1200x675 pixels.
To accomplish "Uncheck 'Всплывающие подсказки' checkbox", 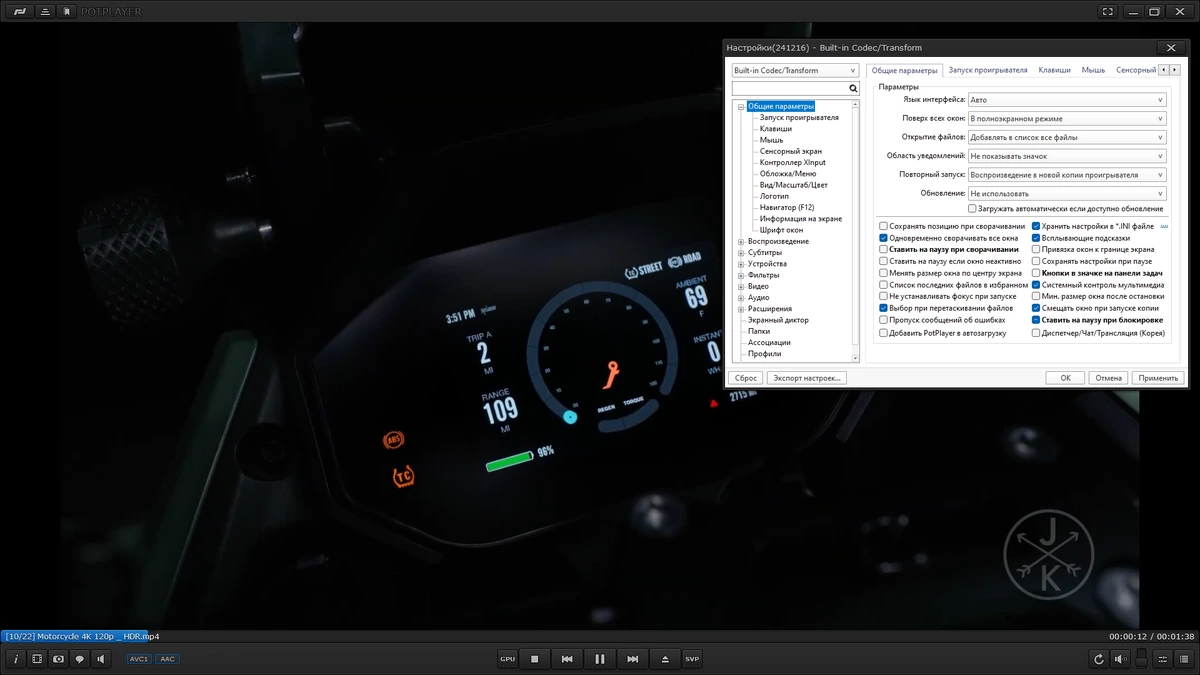I will point(1036,238).
